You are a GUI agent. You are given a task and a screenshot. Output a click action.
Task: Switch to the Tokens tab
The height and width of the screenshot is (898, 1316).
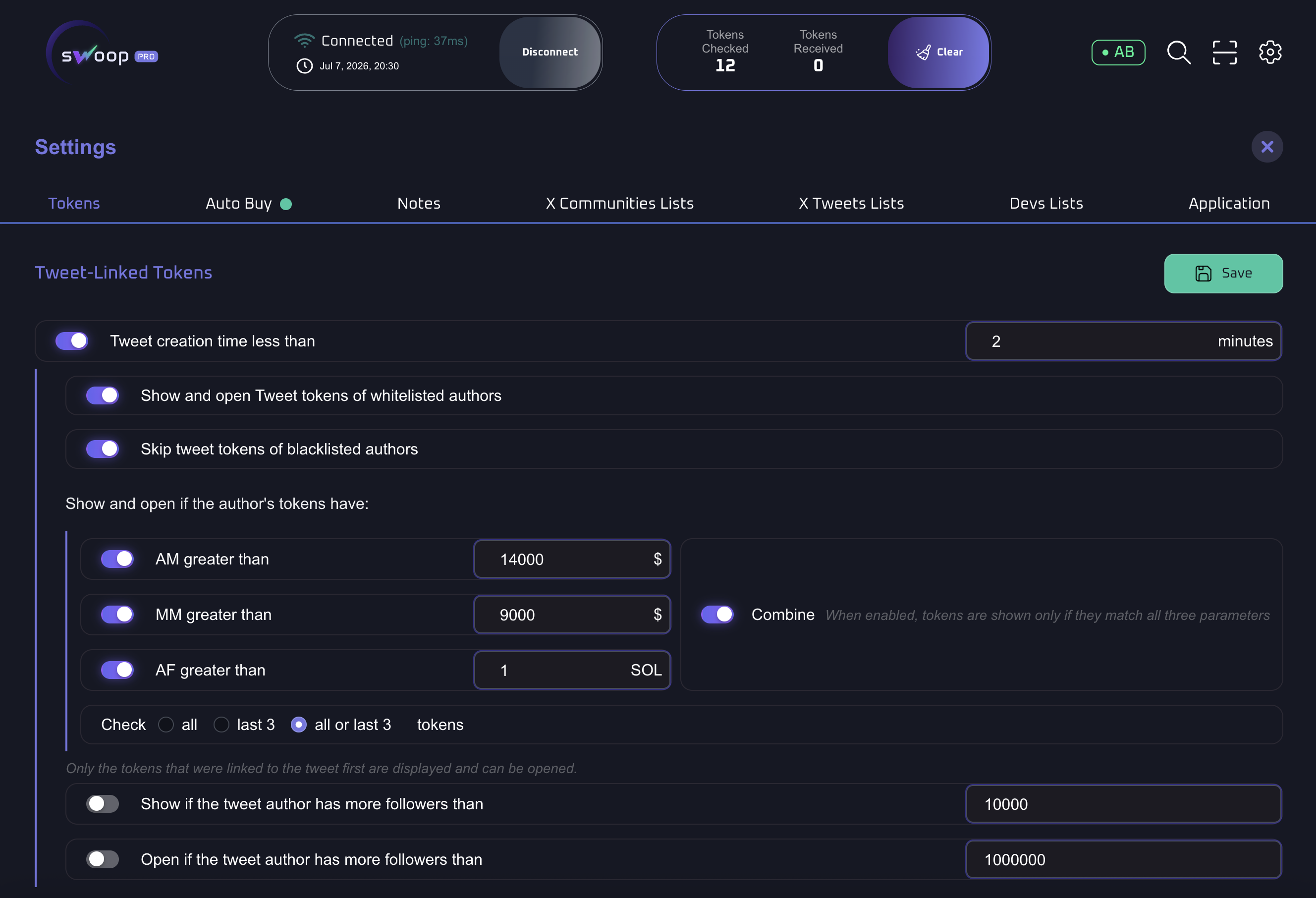pyautogui.click(x=74, y=203)
